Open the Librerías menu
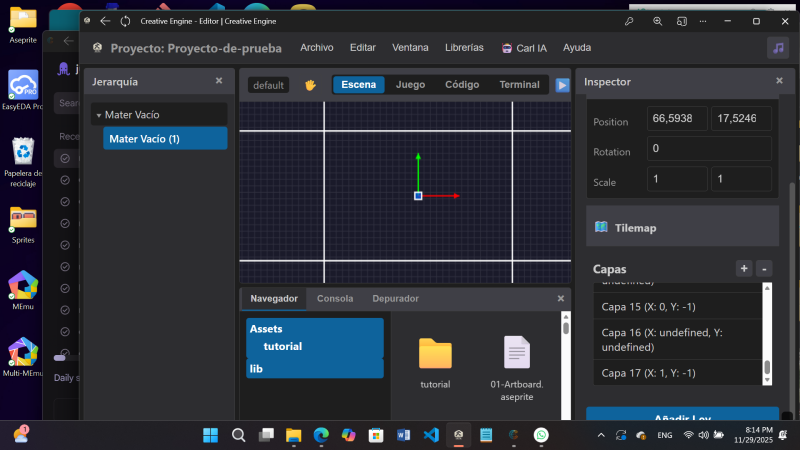The width and height of the screenshot is (800, 450). [463, 47]
